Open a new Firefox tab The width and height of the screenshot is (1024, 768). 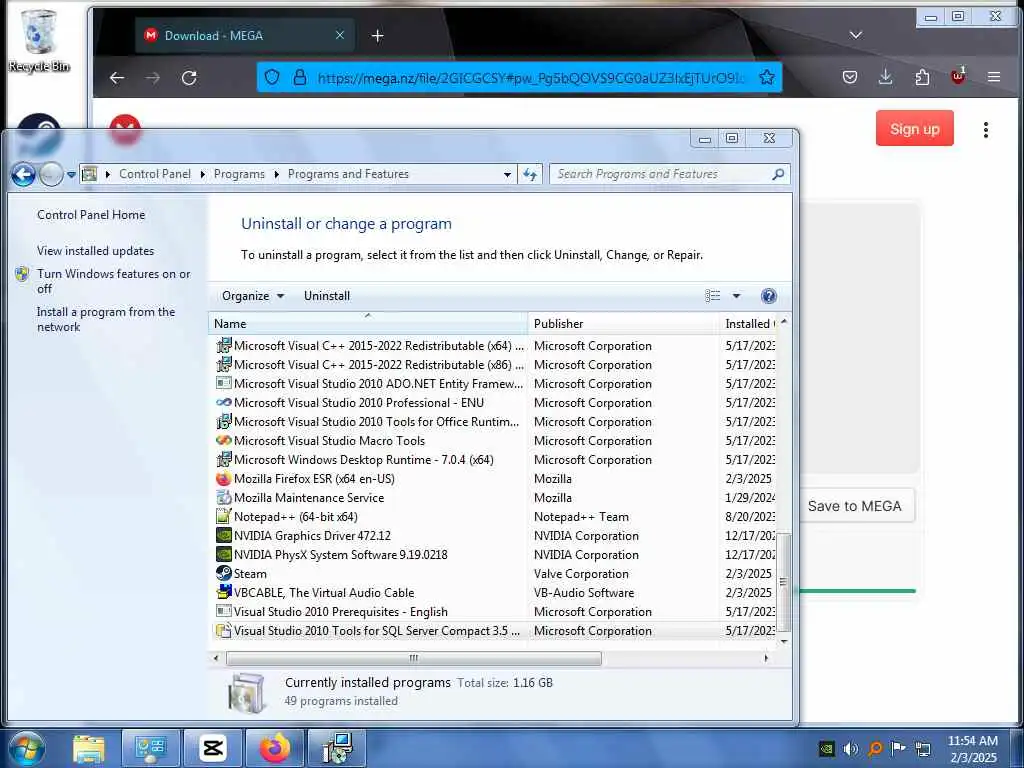[377, 36]
